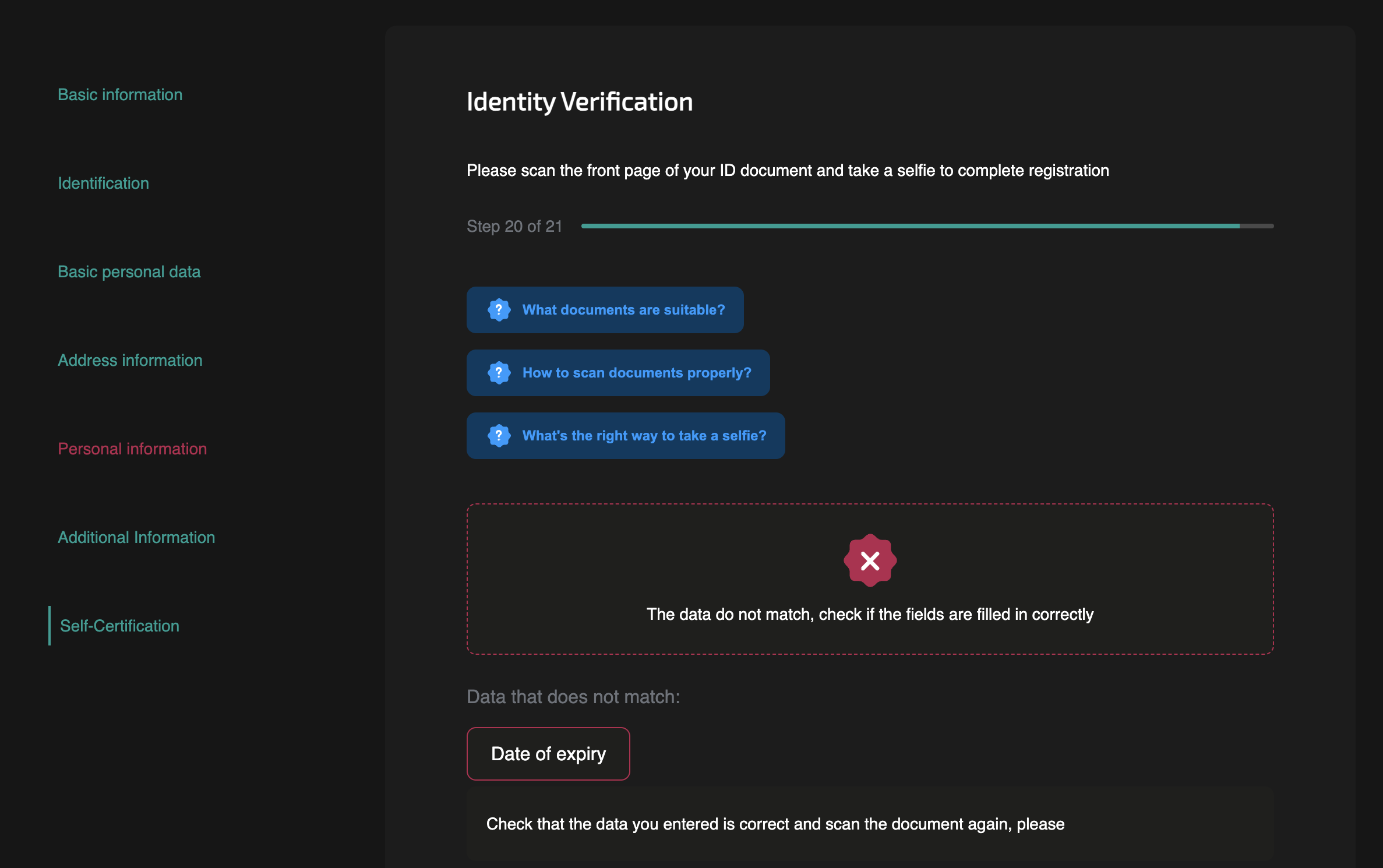Expand 'What's the right way to take a selfie?' section
Screen dimensions: 1383x868
coord(624,435)
